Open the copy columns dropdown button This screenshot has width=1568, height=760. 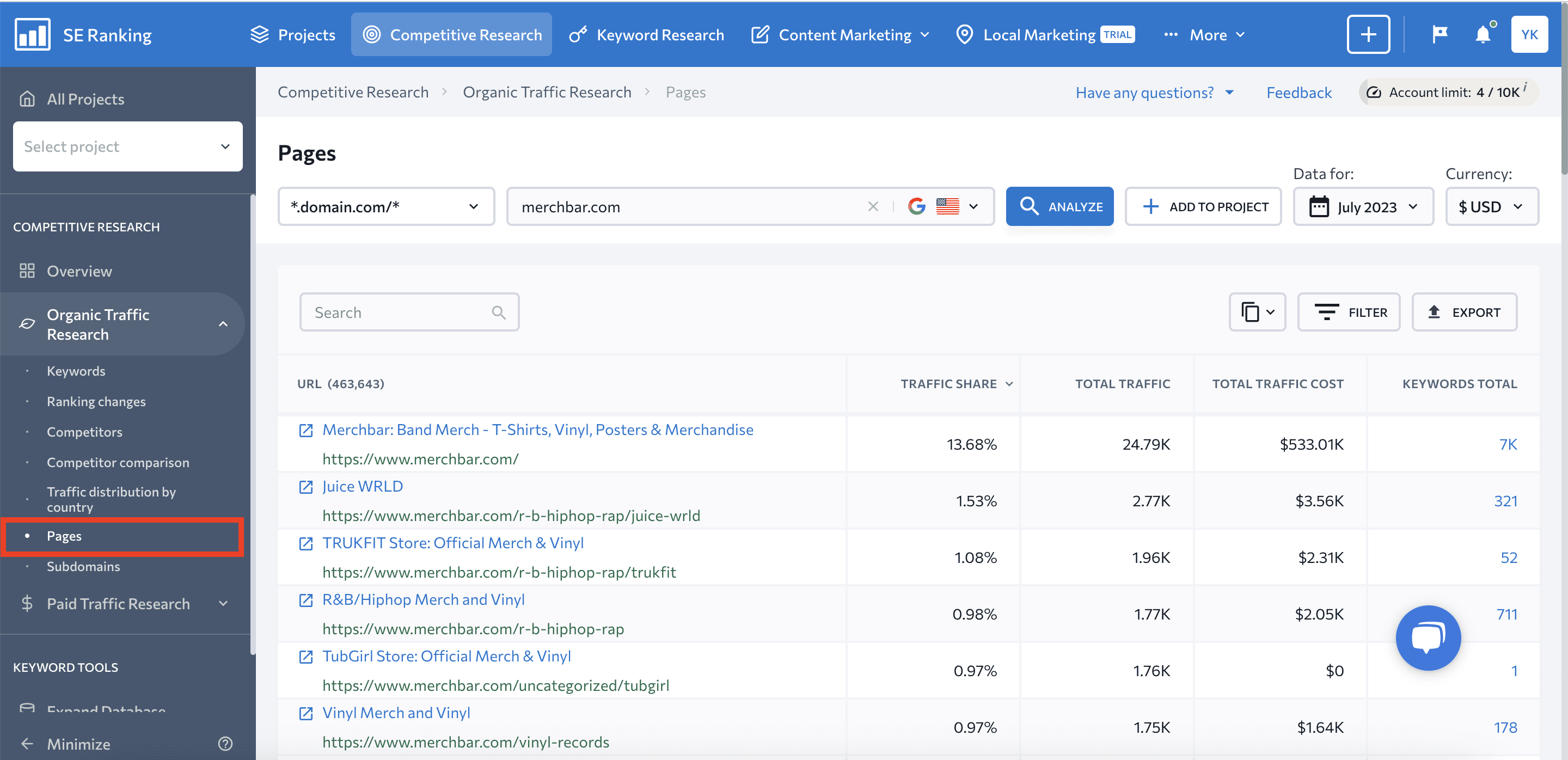pyautogui.click(x=1257, y=312)
